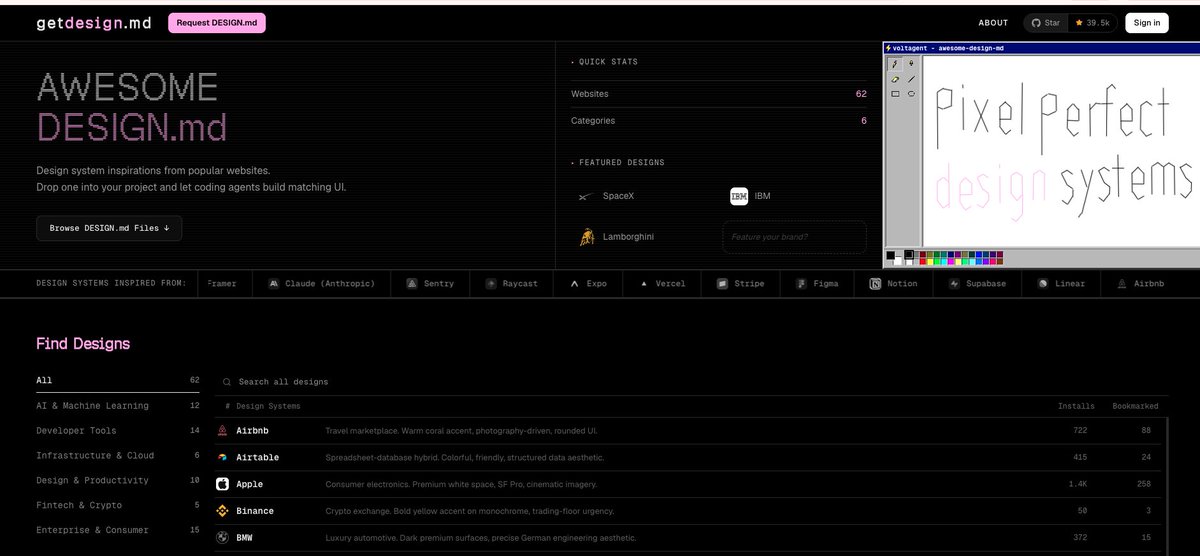Click the Apple row name text
Image resolution: width=1200 pixels, height=556 pixels.
(249, 484)
